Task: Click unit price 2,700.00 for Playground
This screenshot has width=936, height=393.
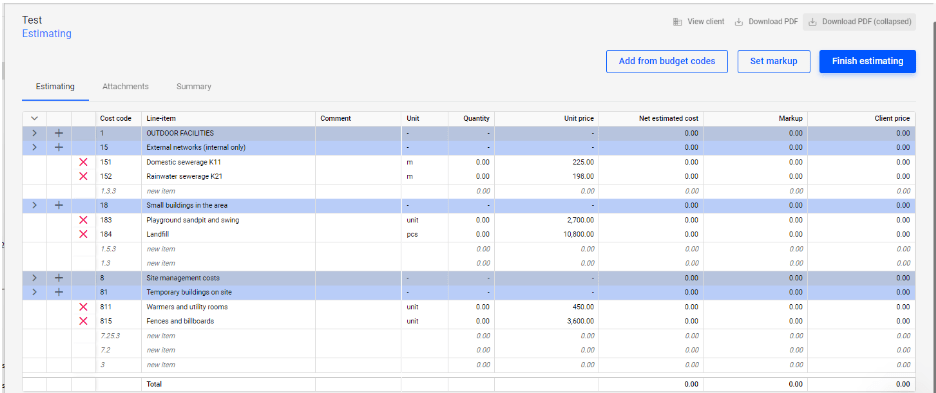Action: [546, 220]
